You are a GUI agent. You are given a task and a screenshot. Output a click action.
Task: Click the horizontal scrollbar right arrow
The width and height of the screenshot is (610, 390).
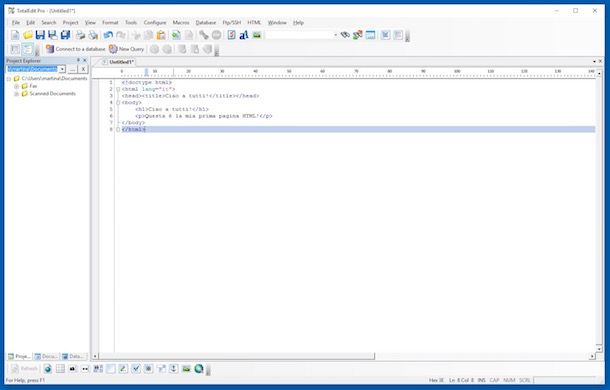[592, 356]
